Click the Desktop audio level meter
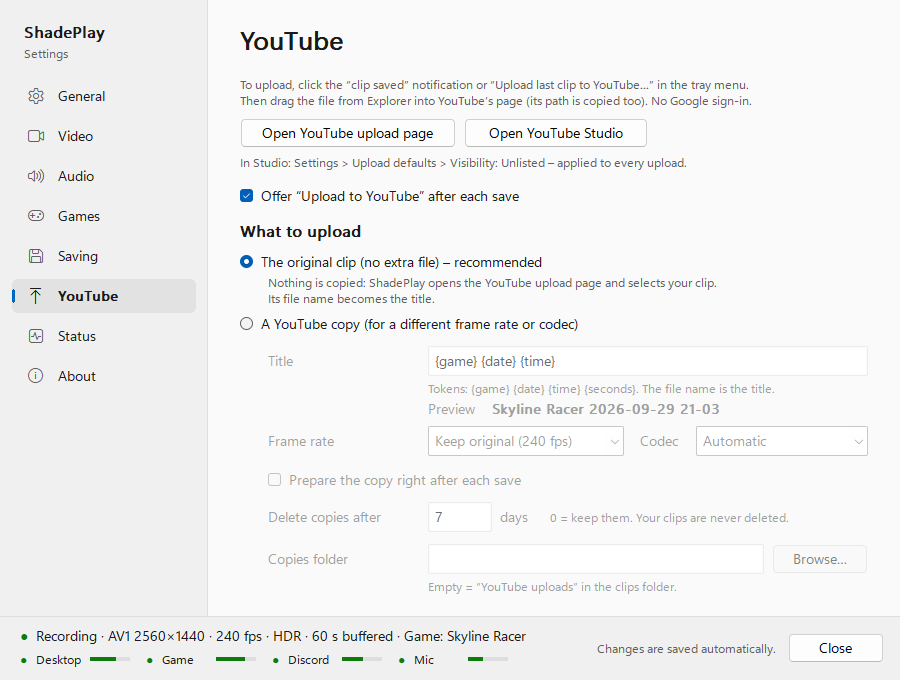Image resolution: width=900 pixels, height=680 pixels. coord(110,659)
